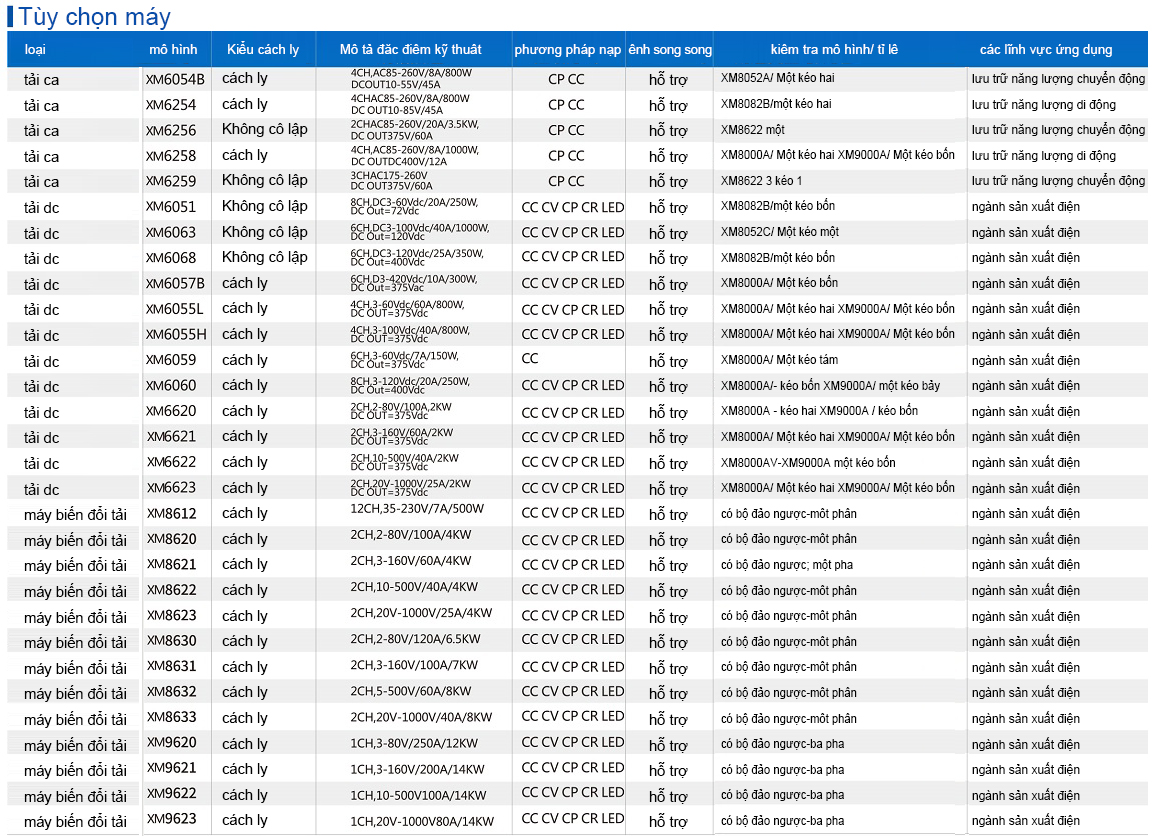Click spec '1CH,3-160V/200A/14KW'
Image resolution: width=1156 pixels, height=836 pixels.
pyautogui.click(x=417, y=769)
